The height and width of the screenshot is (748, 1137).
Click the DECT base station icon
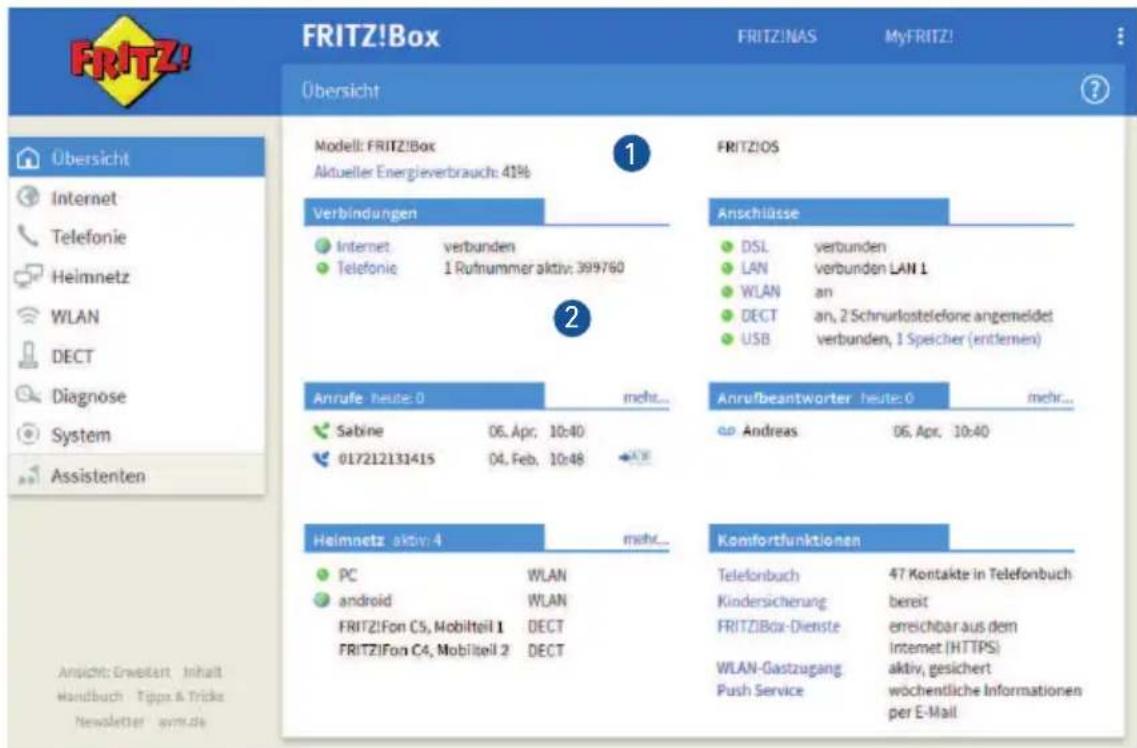(28, 356)
